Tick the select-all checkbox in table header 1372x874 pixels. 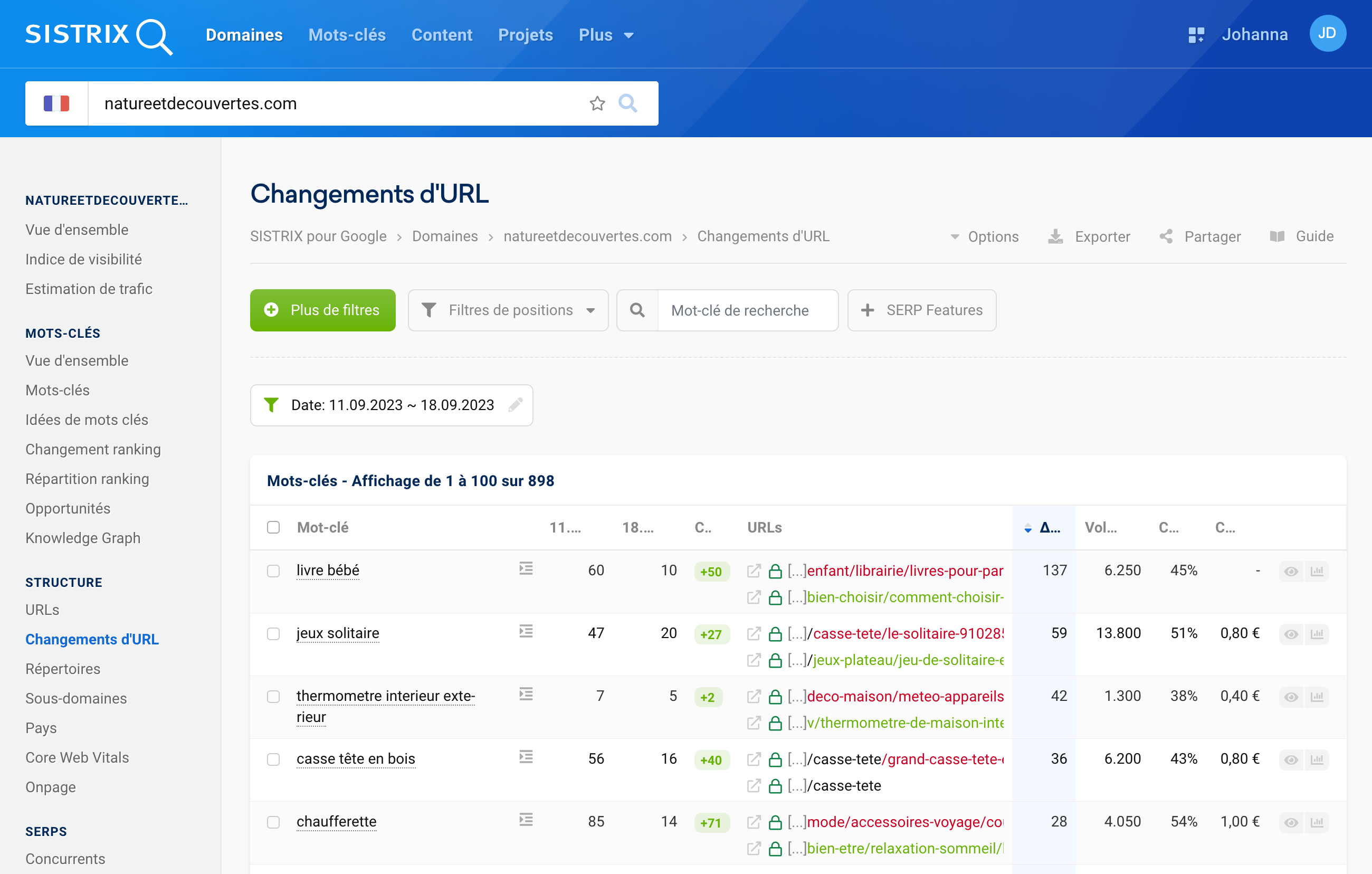[x=273, y=528]
